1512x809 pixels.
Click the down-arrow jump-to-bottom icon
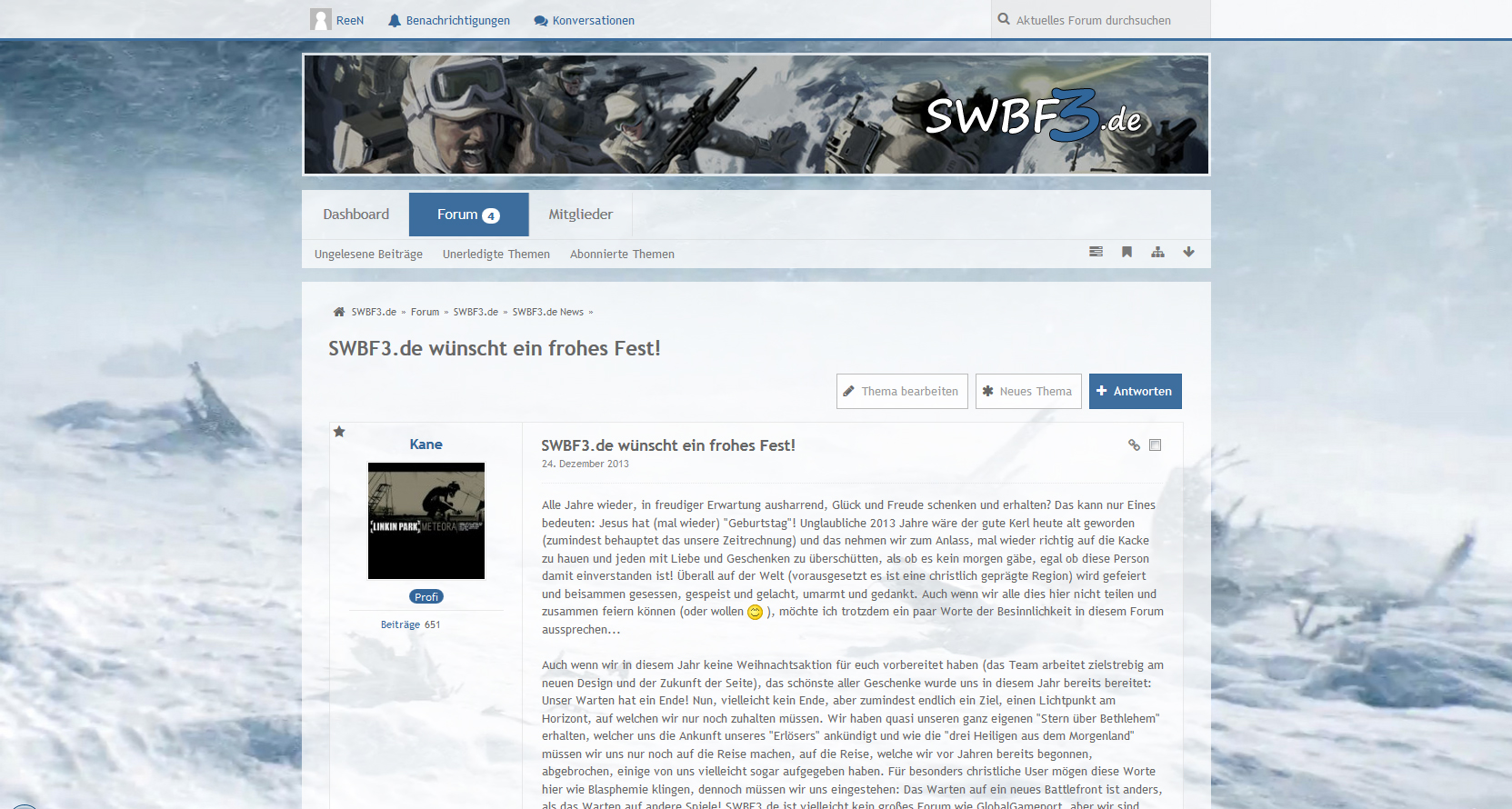click(1188, 252)
